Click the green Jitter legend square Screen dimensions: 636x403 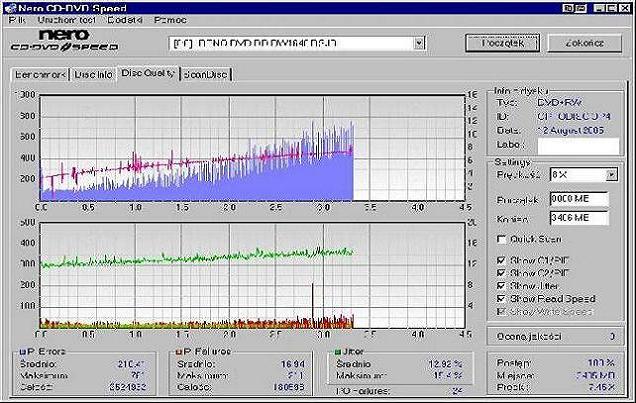337,352
